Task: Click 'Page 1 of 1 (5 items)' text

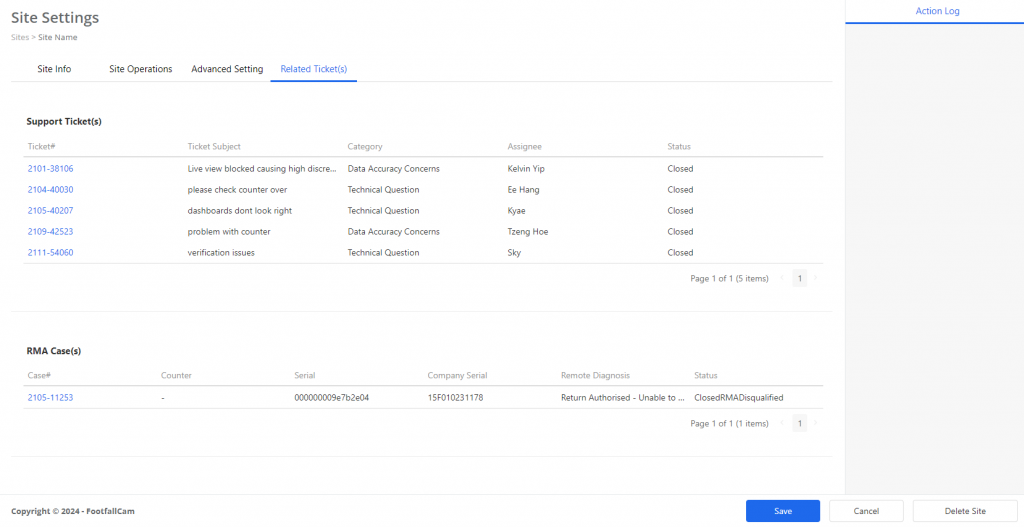Action: 729,278
